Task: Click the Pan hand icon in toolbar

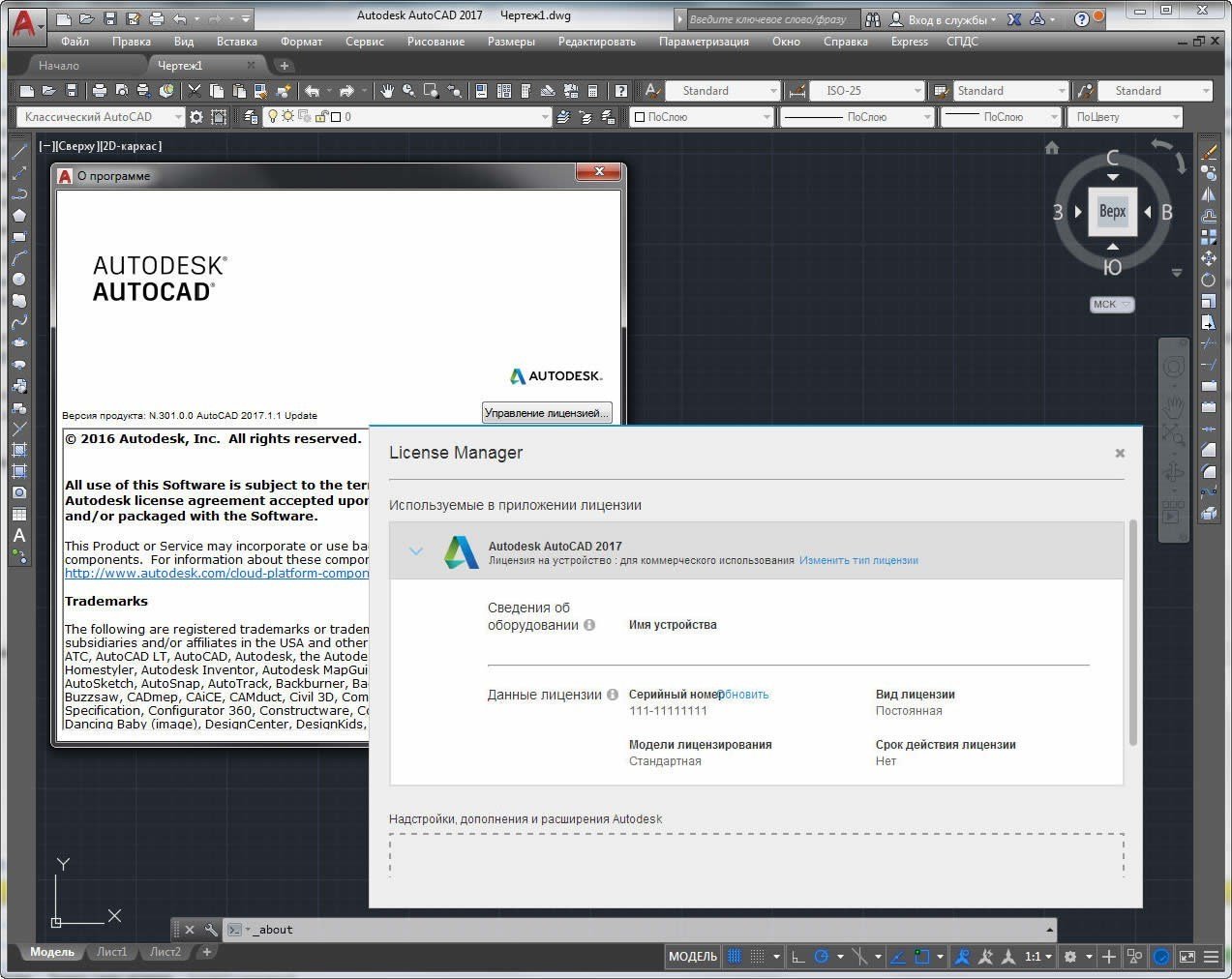Action: click(x=387, y=91)
